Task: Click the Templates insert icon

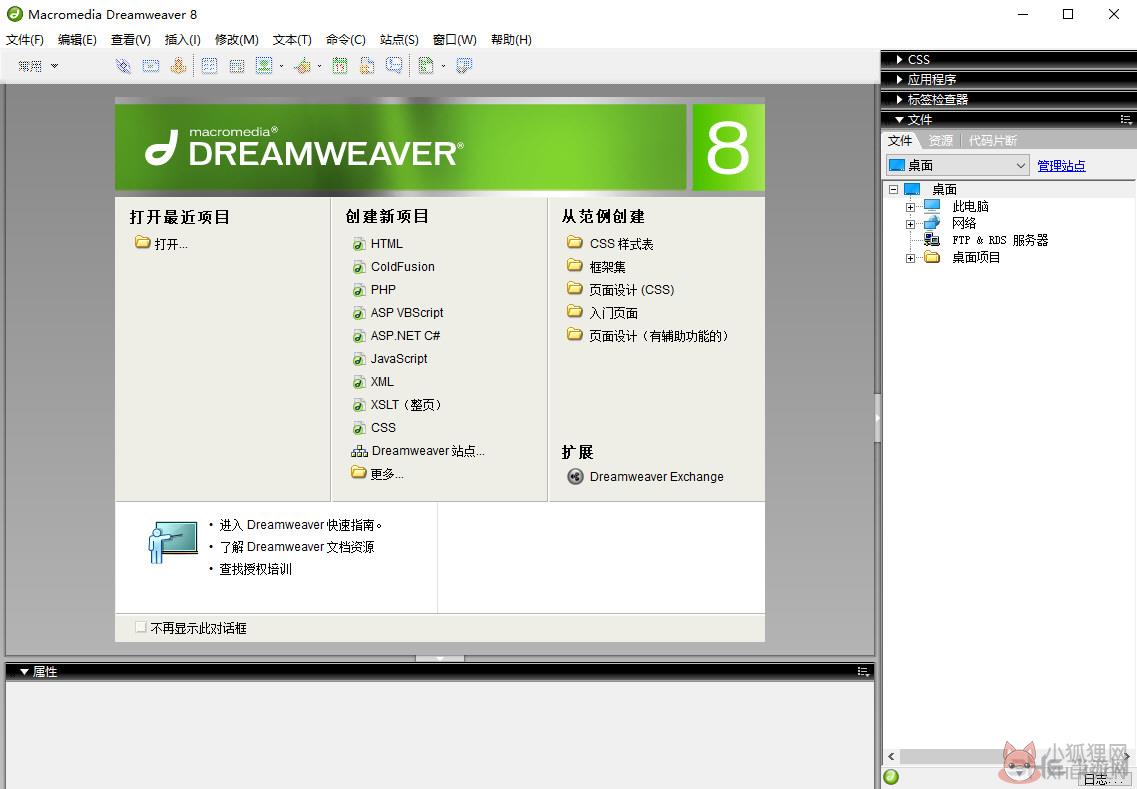Action: [x=426, y=66]
